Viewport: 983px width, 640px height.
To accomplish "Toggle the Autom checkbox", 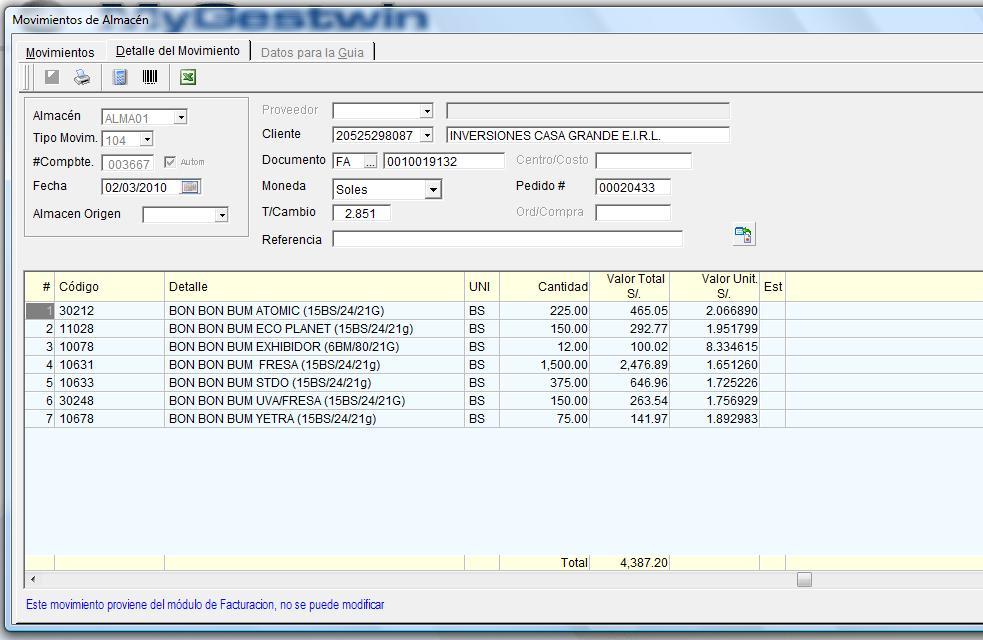I will [x=169, y=162].
